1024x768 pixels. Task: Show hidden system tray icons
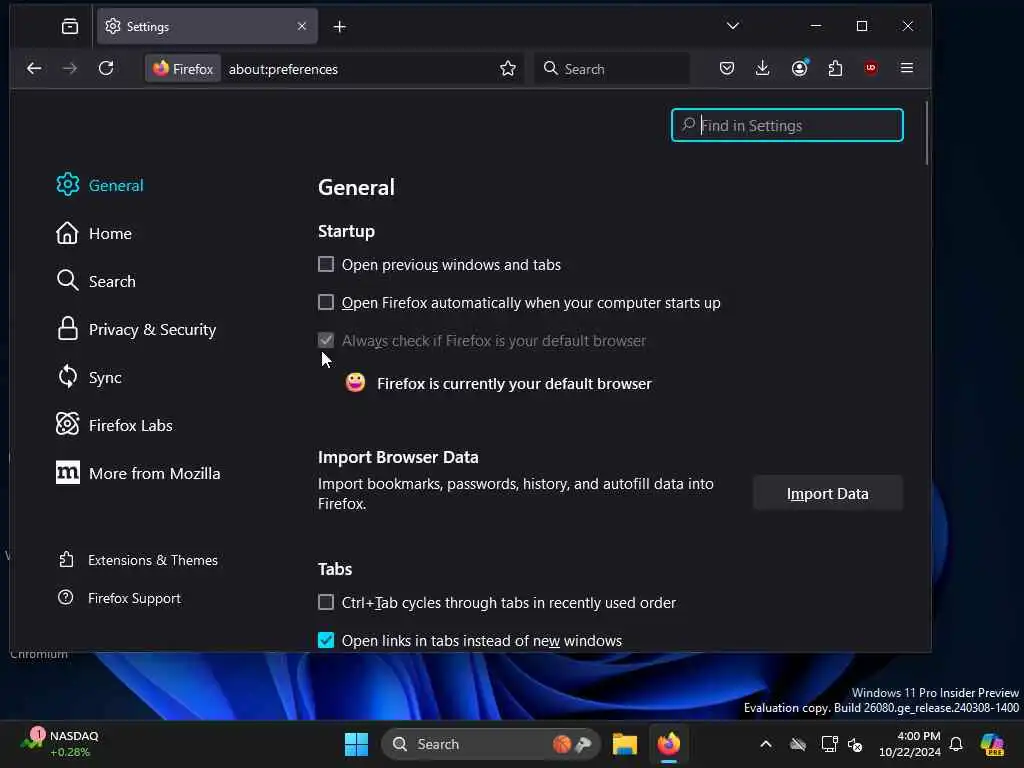tap(766, 744)
